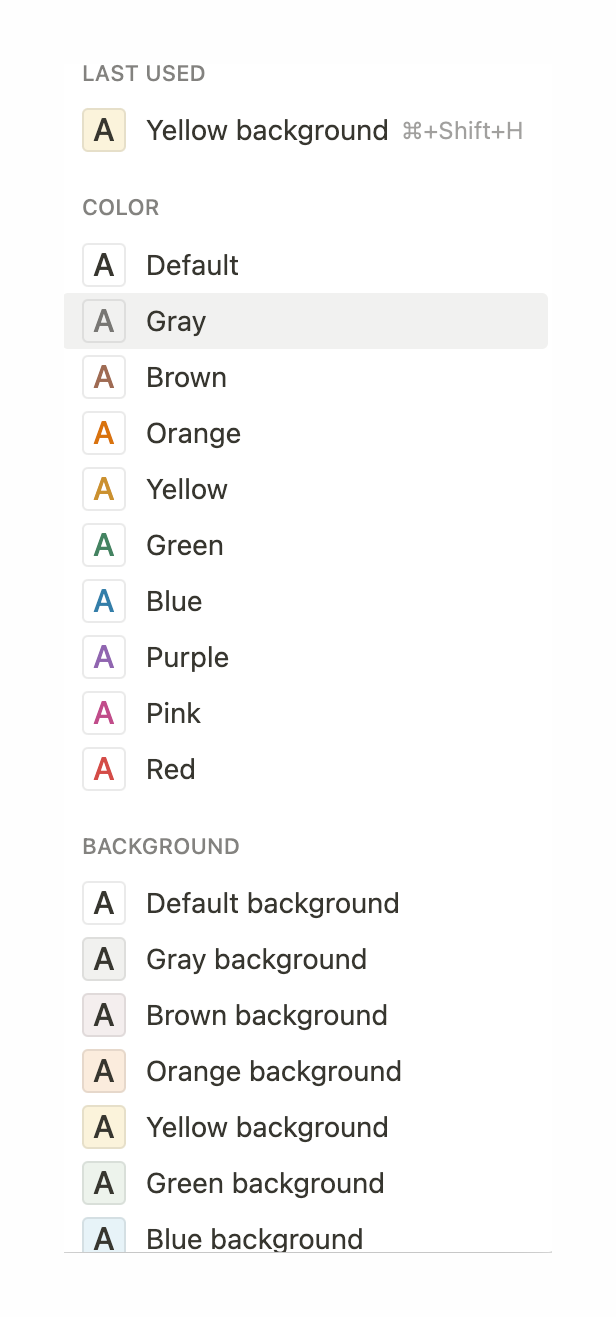Image resolution: width=616 pixels, height=1317 pixels.
Task: Choose the Gray text color option
Action: coord(176,321)
